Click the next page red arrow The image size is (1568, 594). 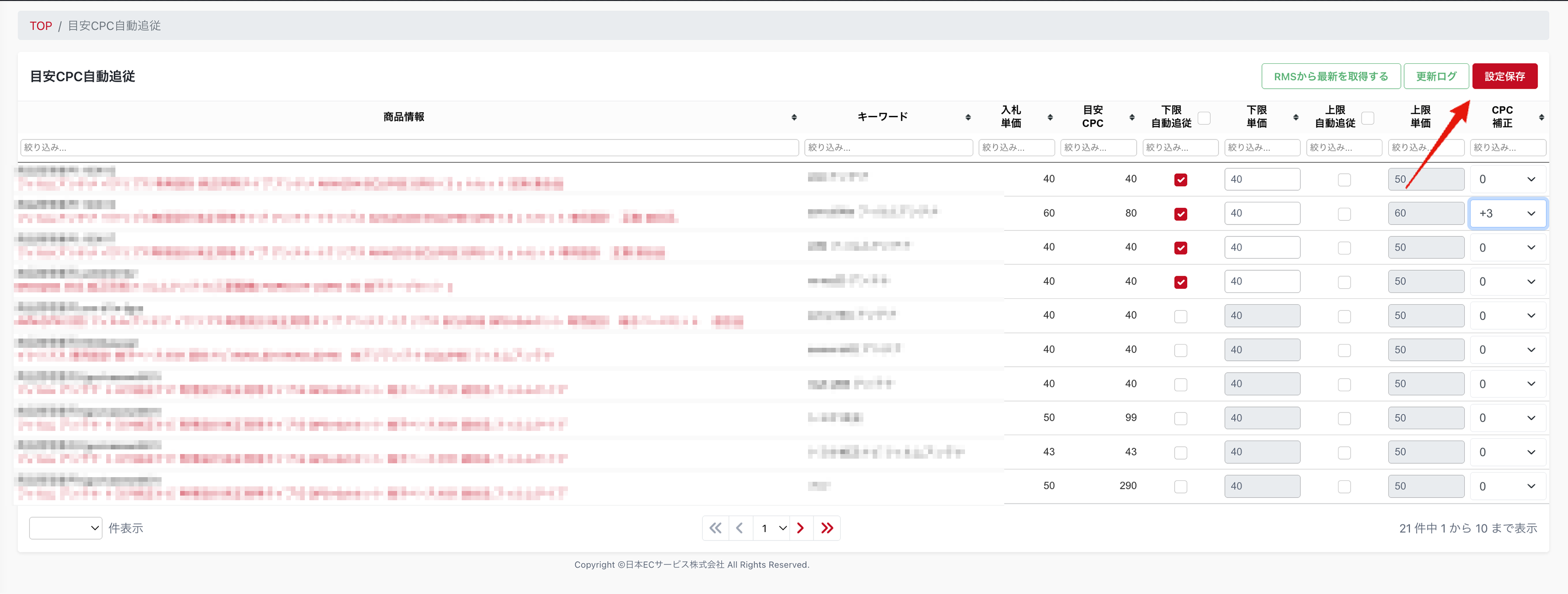click(801, 528)
